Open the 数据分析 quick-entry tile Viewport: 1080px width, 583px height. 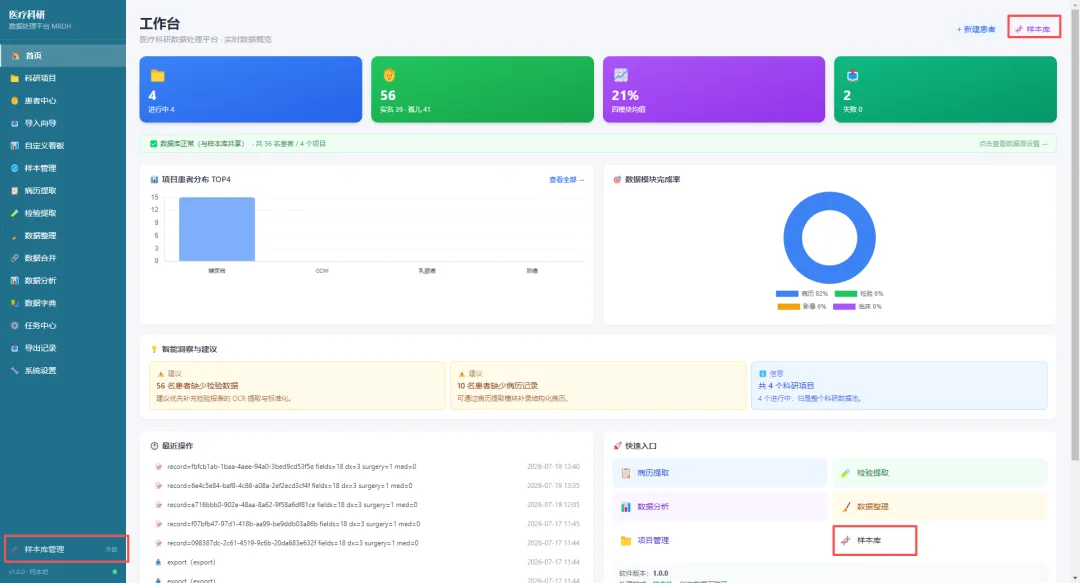tap(720, 507)
